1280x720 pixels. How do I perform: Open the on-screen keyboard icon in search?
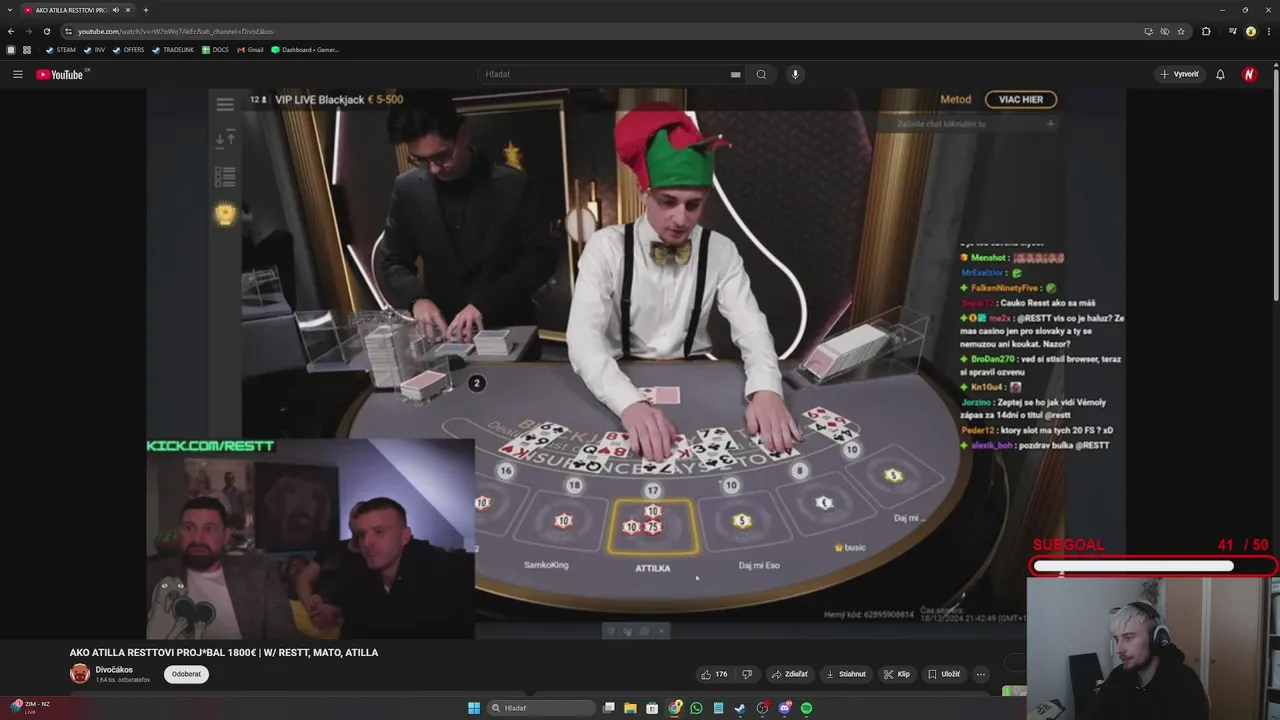coord(736,74)
